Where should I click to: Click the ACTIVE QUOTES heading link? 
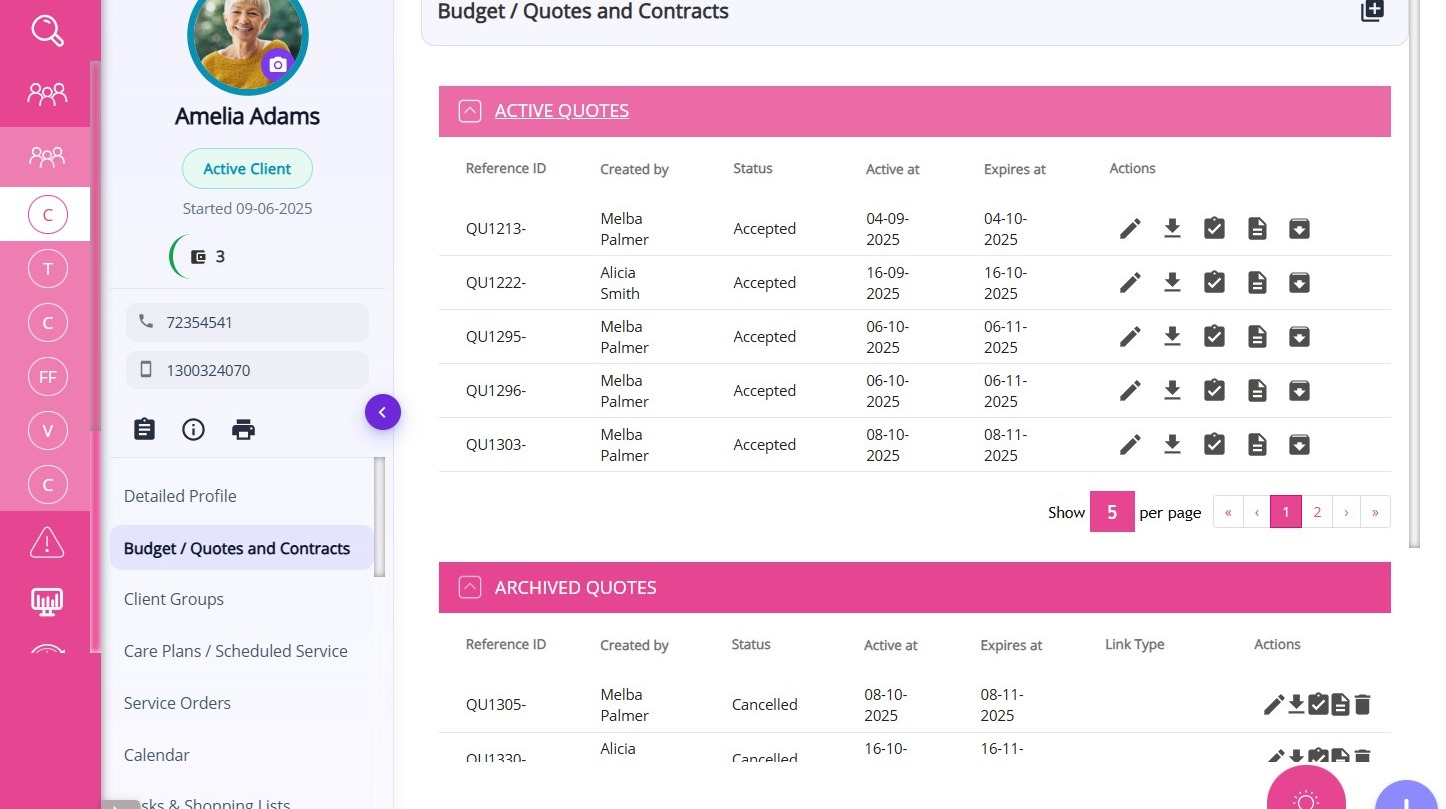coord(561,111)
